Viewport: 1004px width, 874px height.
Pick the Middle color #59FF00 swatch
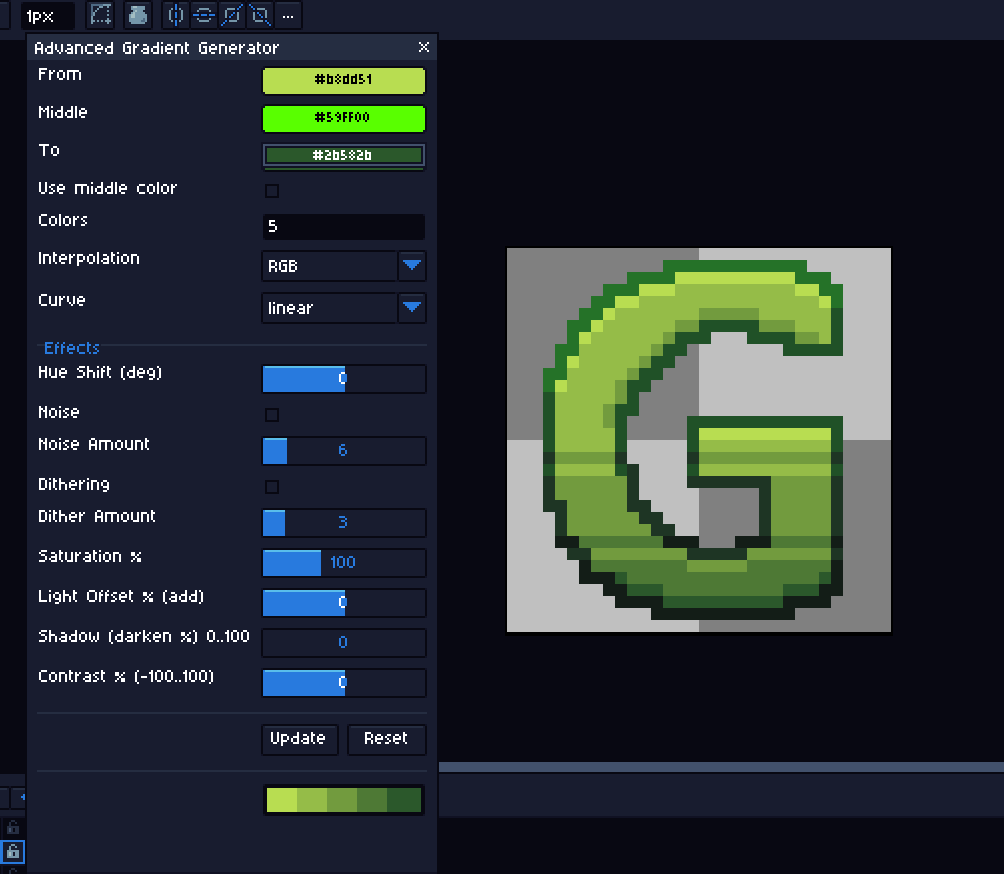(344, 118)
